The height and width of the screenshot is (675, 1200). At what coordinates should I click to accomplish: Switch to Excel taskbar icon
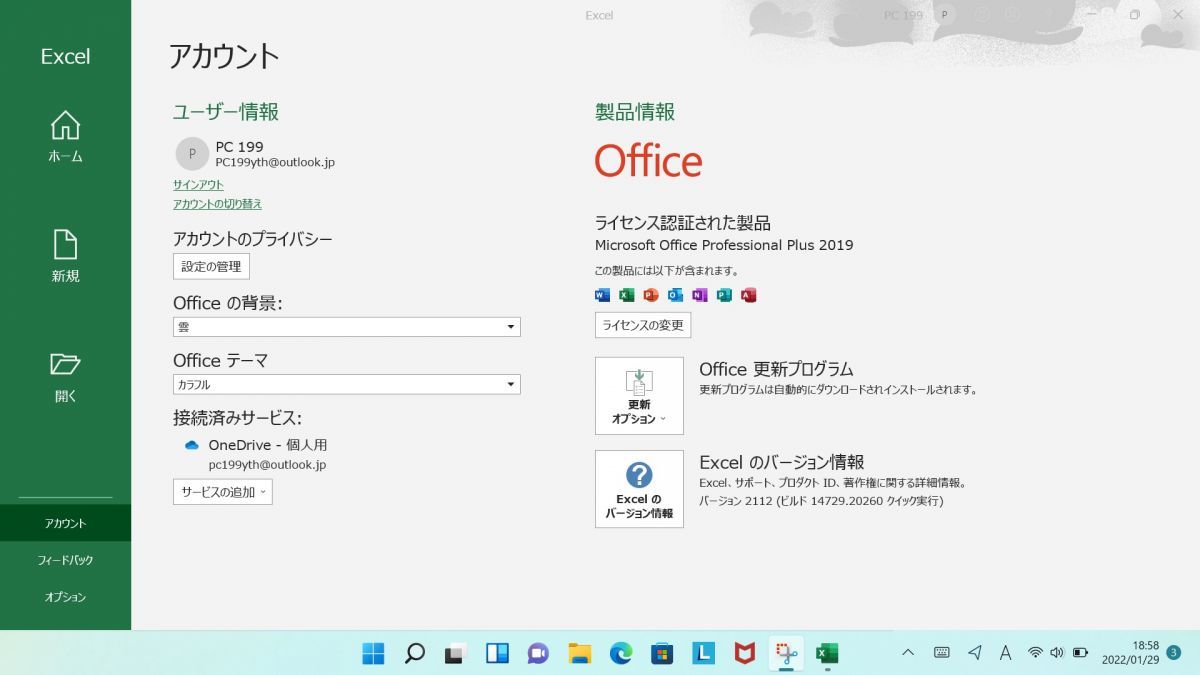click(x=827, y=653)
